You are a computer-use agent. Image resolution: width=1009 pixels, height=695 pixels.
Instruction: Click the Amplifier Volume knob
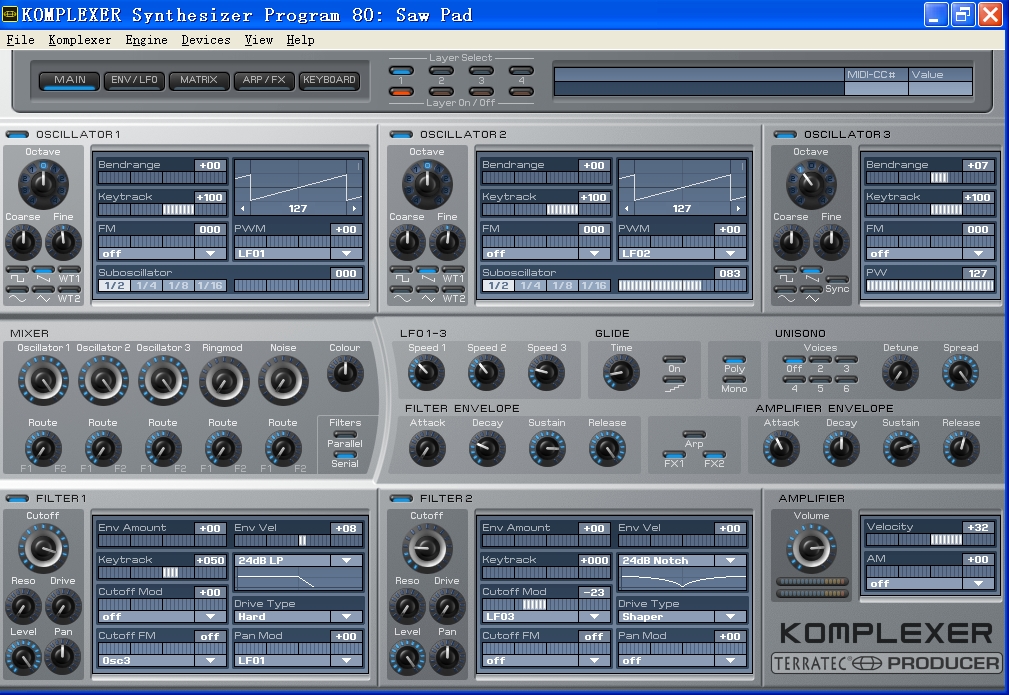(x=811, y=549)
